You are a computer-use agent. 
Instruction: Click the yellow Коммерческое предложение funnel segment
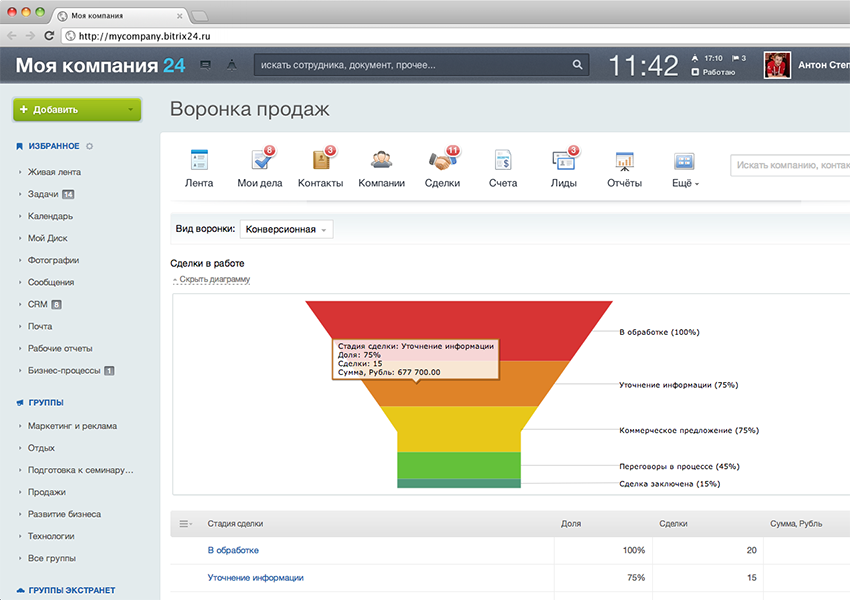tap(459, 429)
